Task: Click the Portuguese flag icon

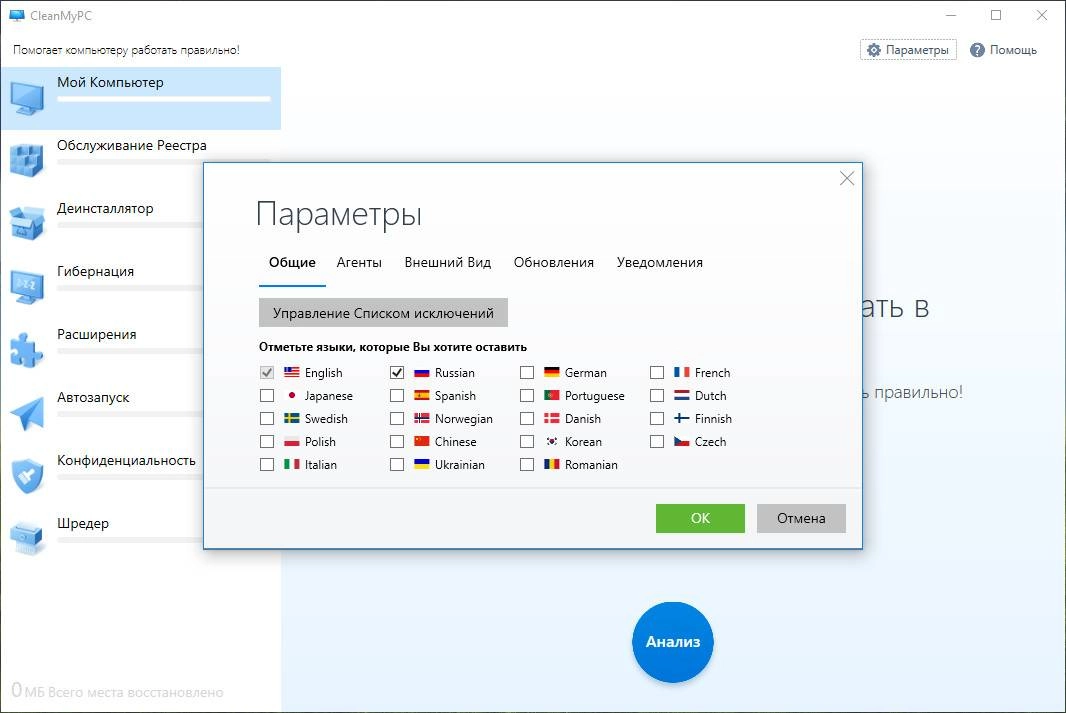Action: [x=551, y=396]
